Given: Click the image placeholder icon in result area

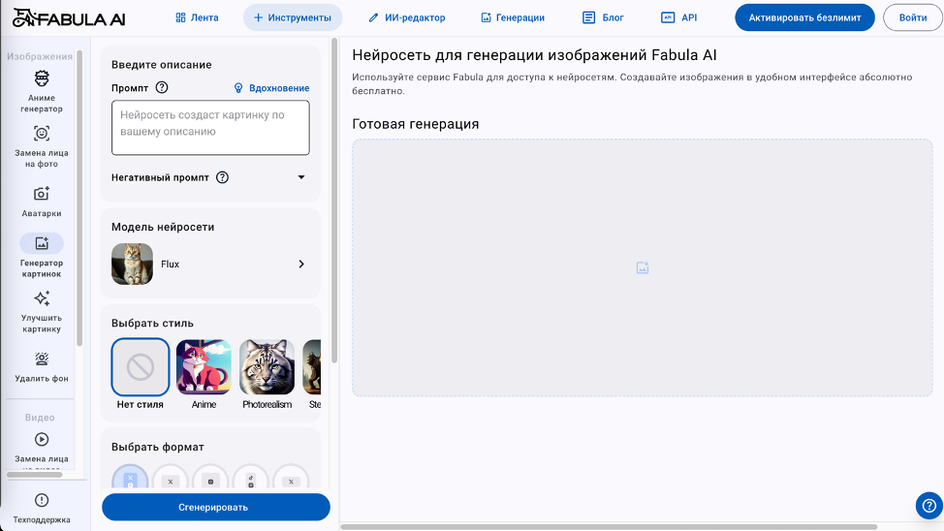Looking at the screenshot, I should point(642,268).
